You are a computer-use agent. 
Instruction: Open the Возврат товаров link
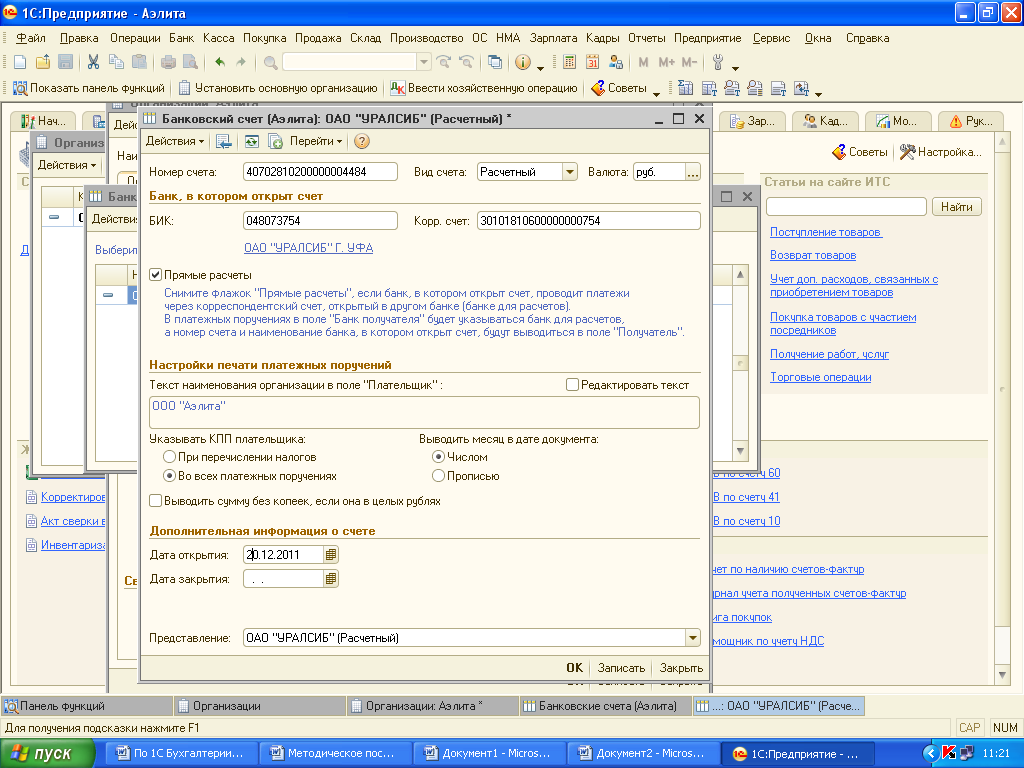pos(812,255)
